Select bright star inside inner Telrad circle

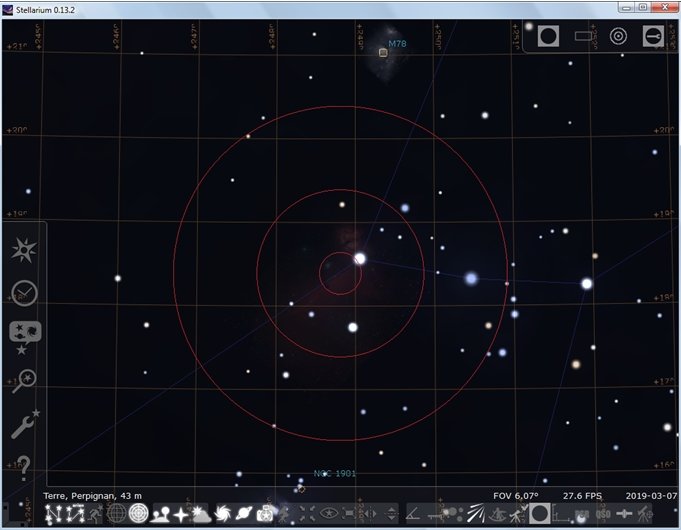360,259
